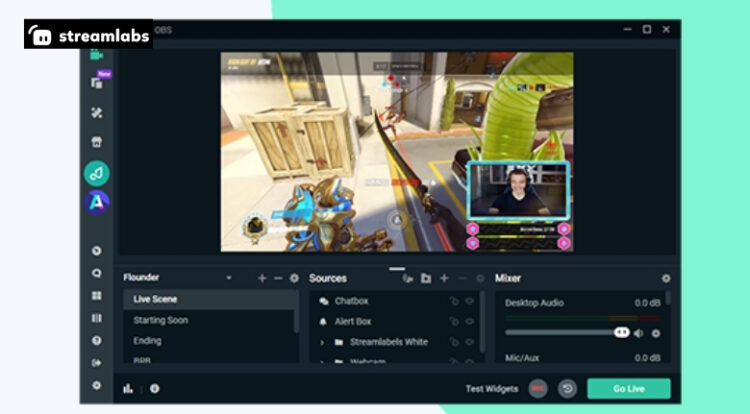This screenshot has height=414, width=750.
Task: Open the Settings gear in sidebar
Action: 97,385
